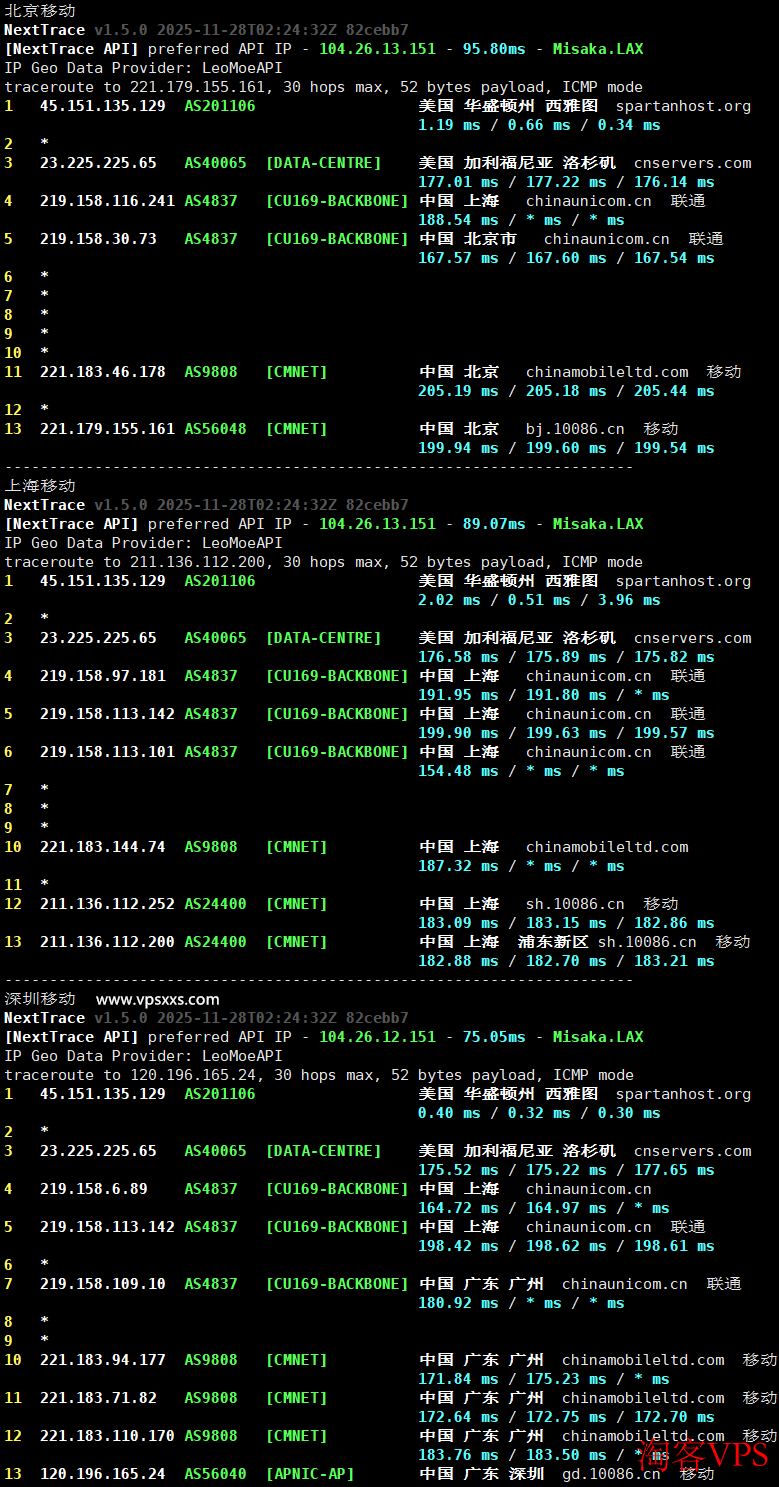
Task: Select the 北京移动 section heading
Action: 40,10
